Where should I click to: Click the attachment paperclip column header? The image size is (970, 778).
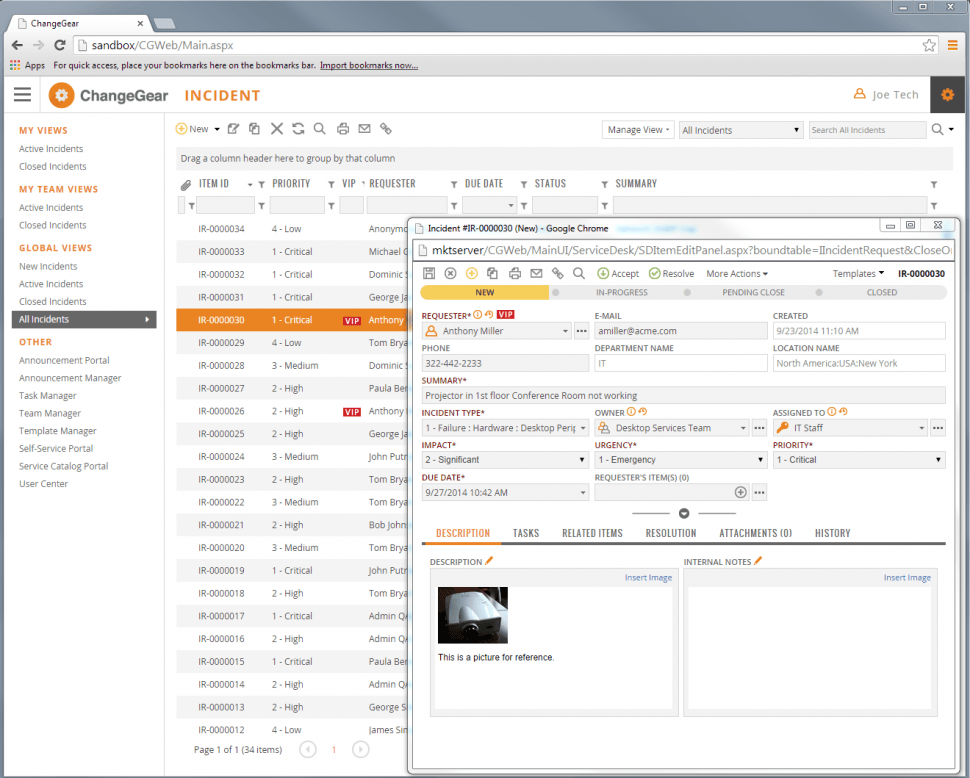(186, 184)
